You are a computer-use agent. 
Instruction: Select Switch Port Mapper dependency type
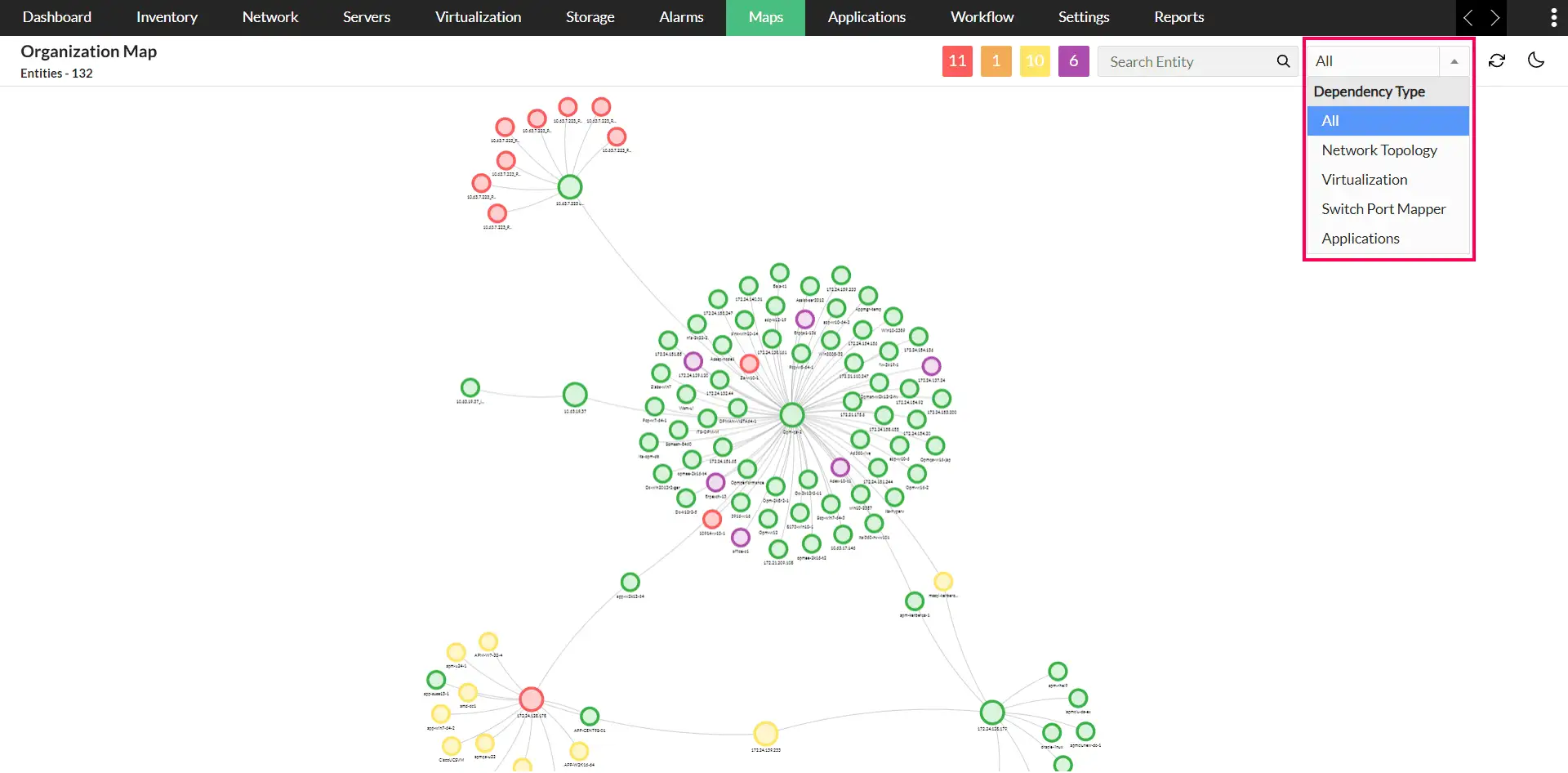(1383, 208)
